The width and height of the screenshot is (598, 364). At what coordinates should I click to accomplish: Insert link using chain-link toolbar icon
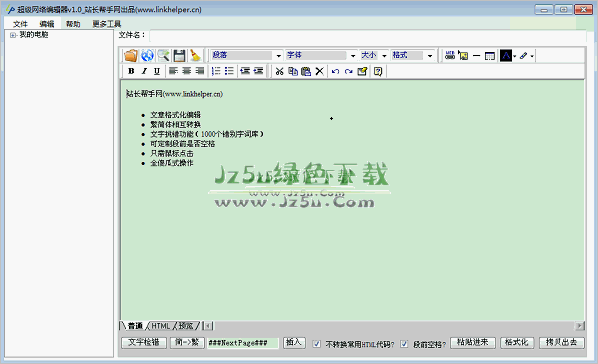coord(450,56)
